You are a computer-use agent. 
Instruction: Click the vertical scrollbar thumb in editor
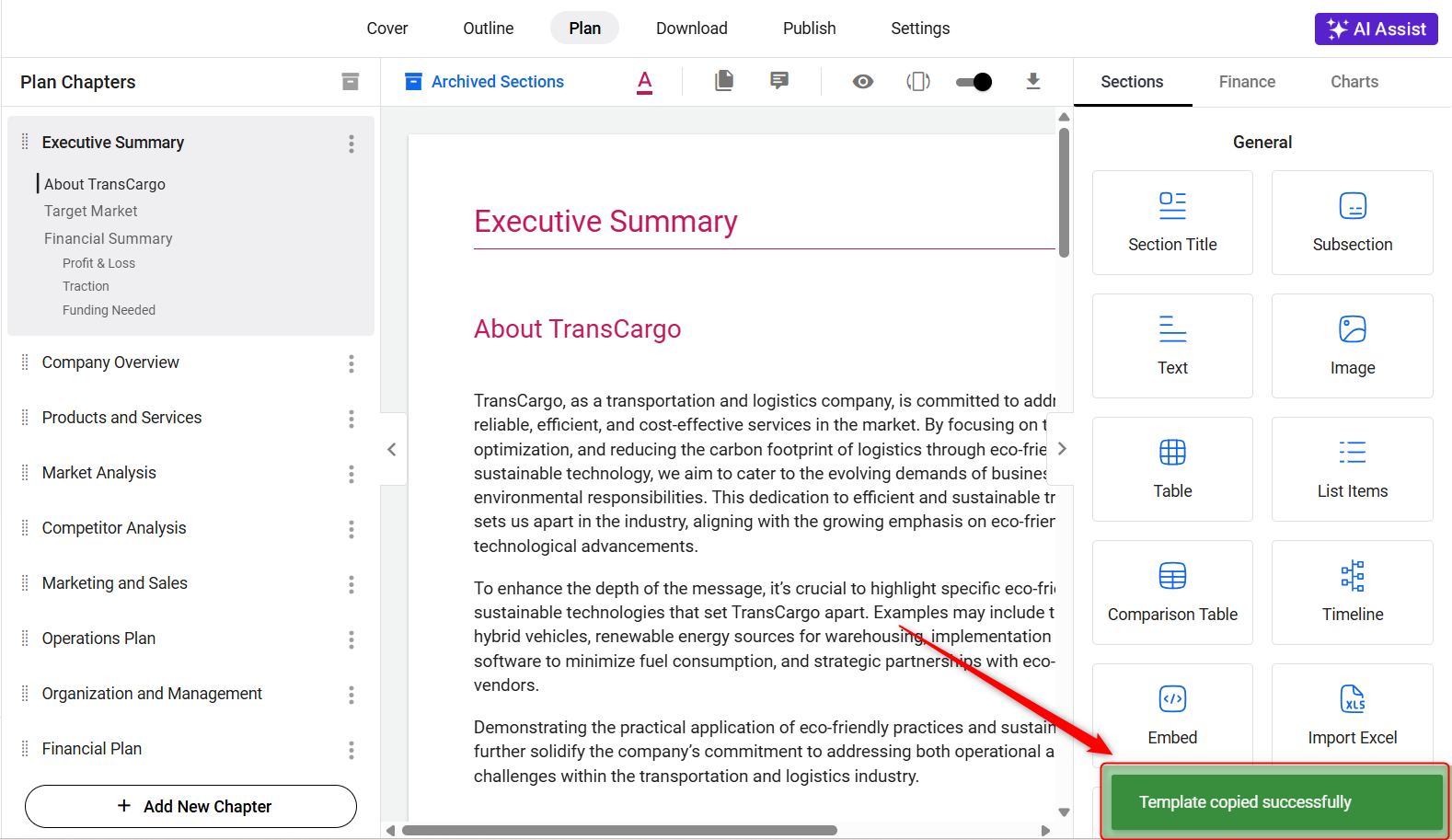tap(1064, 192)
